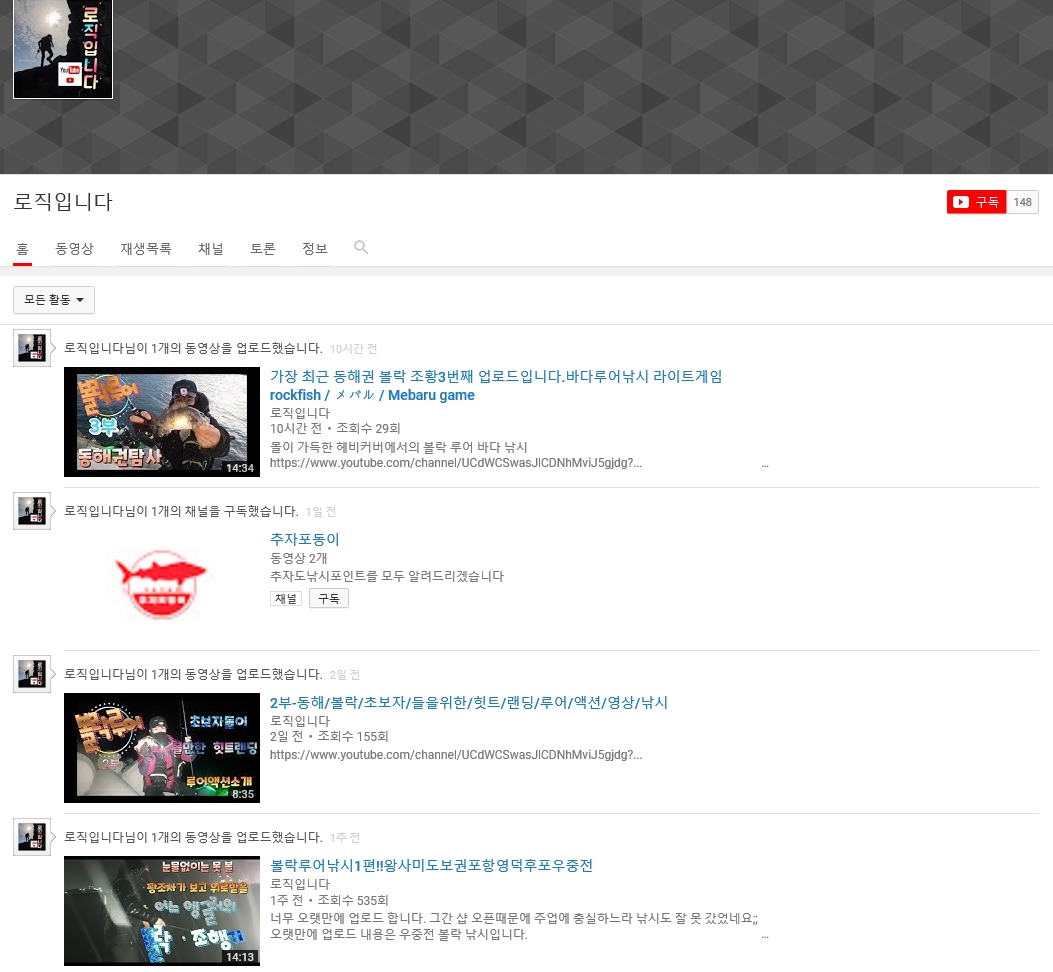The height and width of the screenshot is (972, 1053).
Task: Open the 모든 활동 filter dropdown
Action: (54, 300)
